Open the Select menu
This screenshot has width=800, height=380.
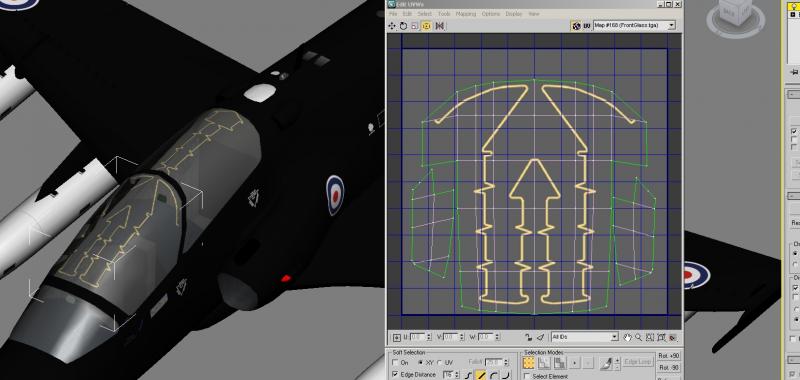tap(424, 14)
